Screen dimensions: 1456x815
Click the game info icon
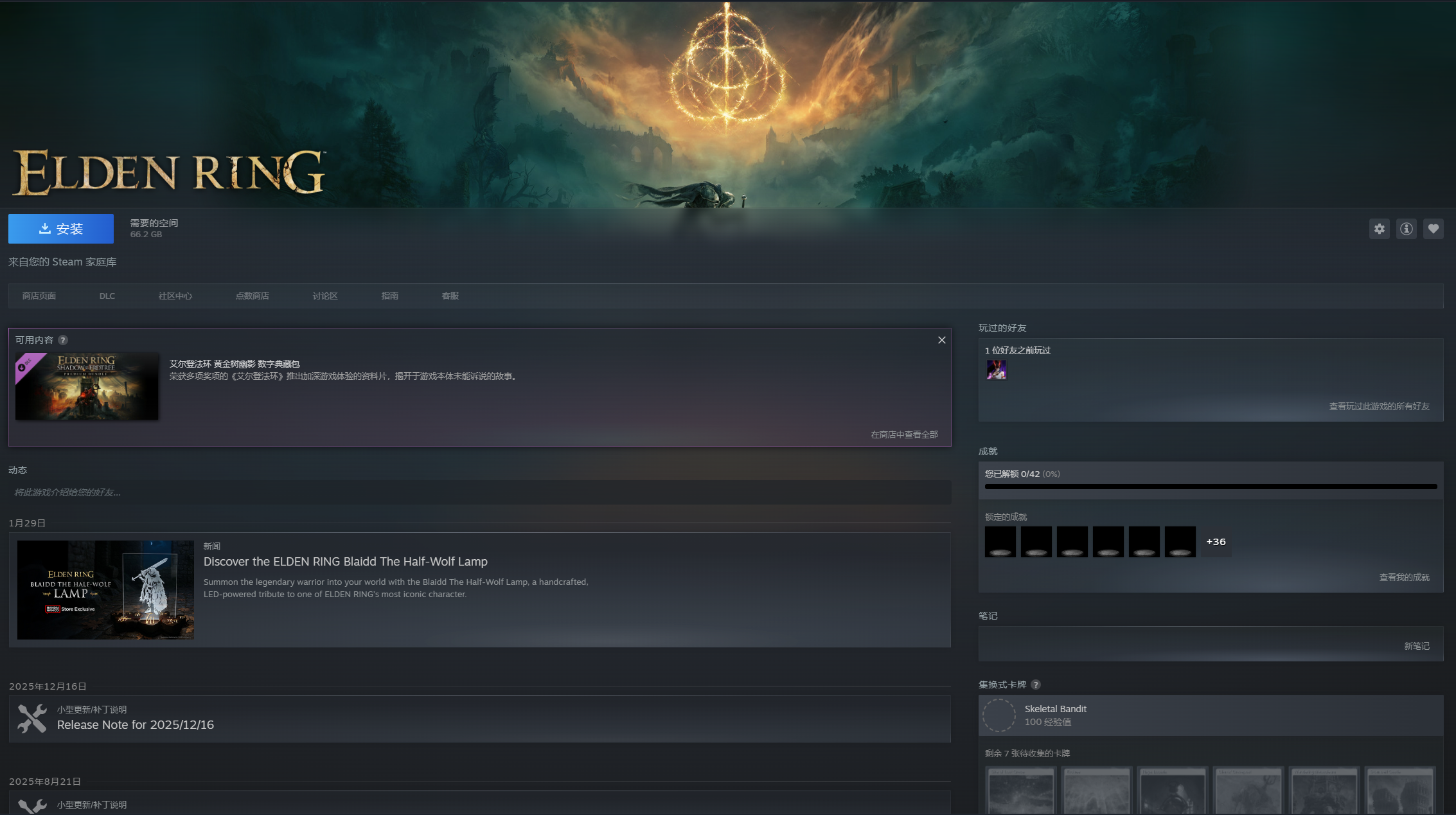click(x=1406, y=229)
